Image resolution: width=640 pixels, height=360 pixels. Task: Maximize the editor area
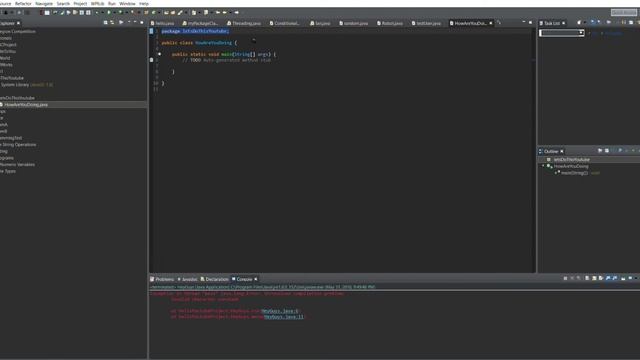(x=530, y=22)
